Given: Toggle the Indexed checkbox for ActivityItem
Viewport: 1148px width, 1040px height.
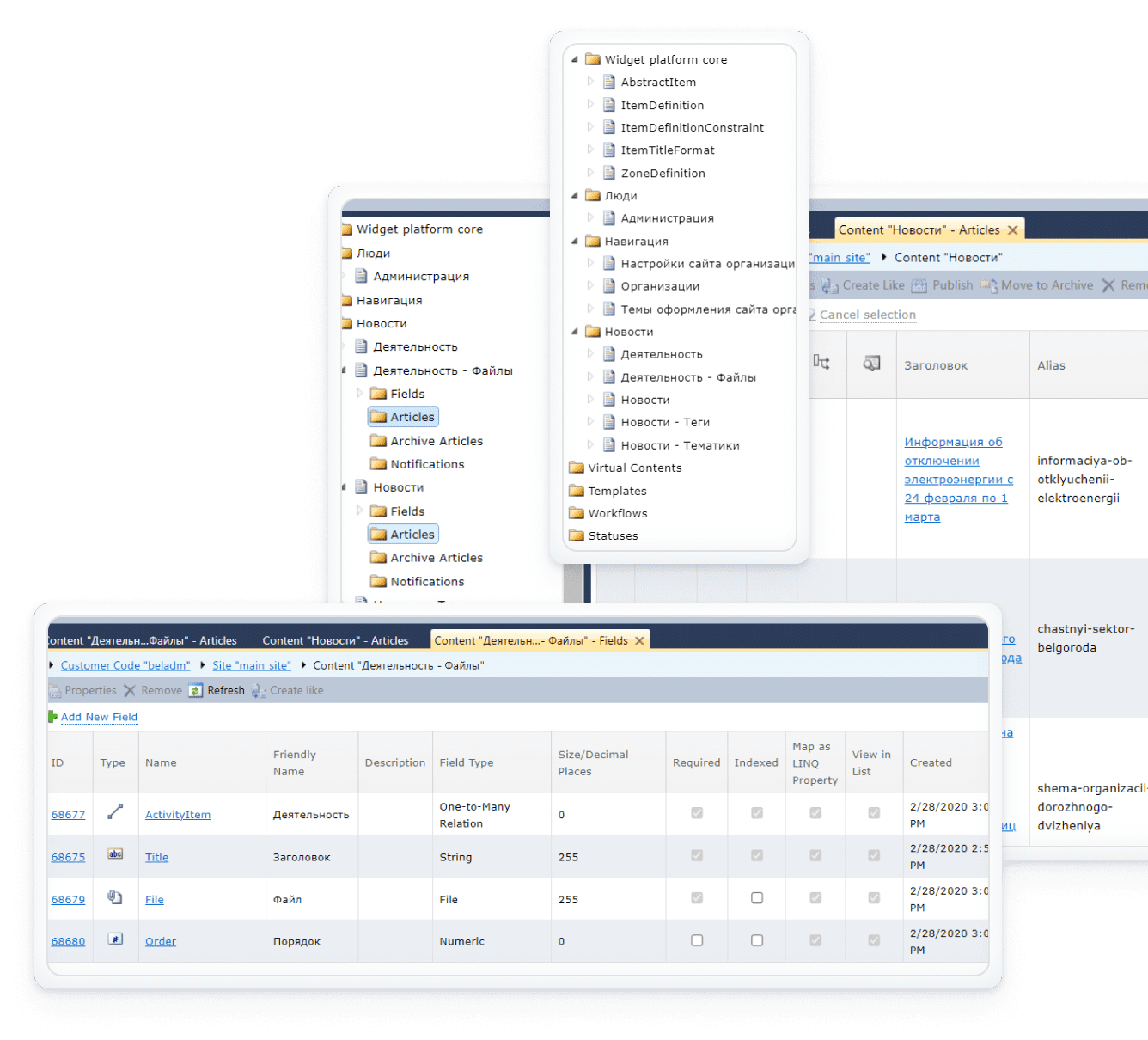Looking at the screenshot, I should [x=757, y=813].
